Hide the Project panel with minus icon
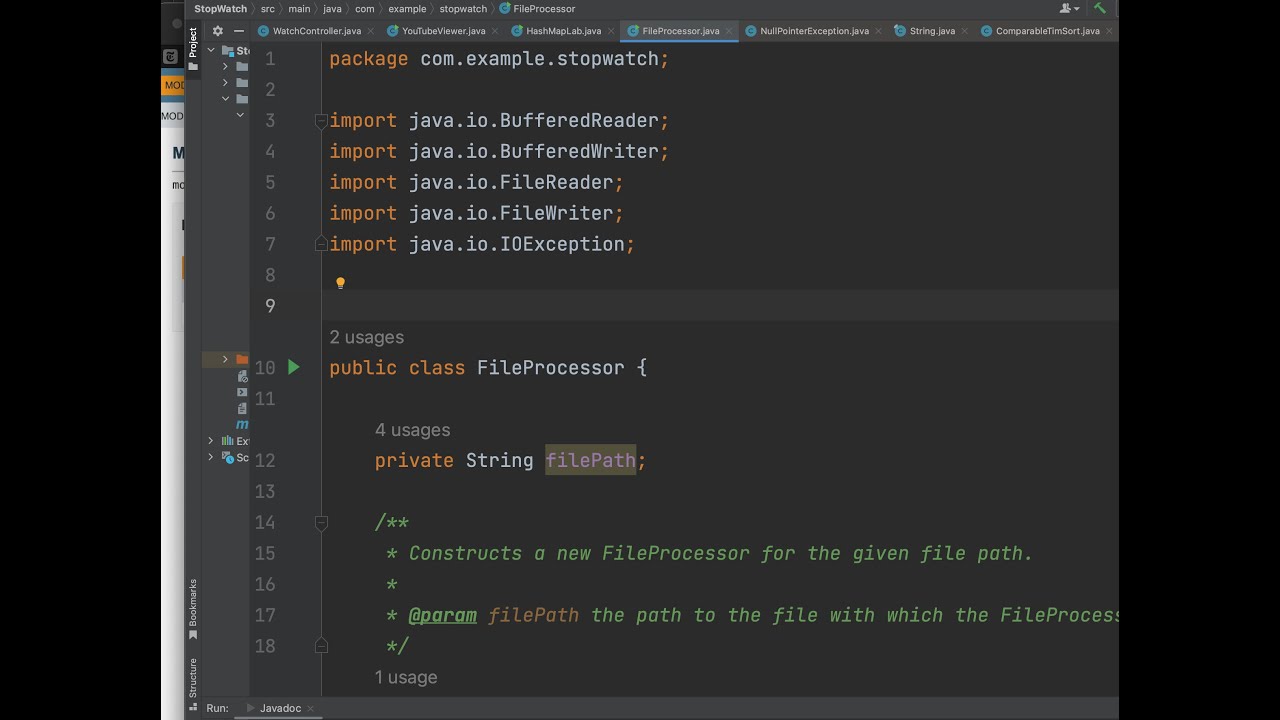This screenshot has width=1280, height=720. click(240, 31)
